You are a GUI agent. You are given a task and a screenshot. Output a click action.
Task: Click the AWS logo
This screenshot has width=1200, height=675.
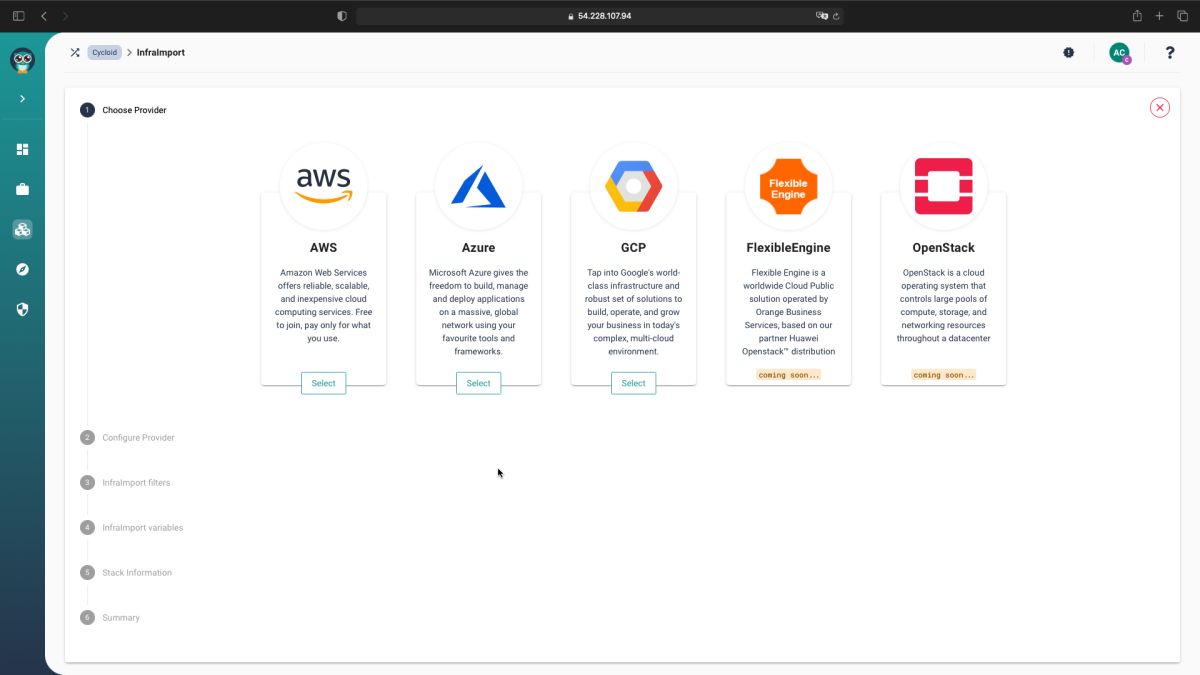click(x=323, y=186)
